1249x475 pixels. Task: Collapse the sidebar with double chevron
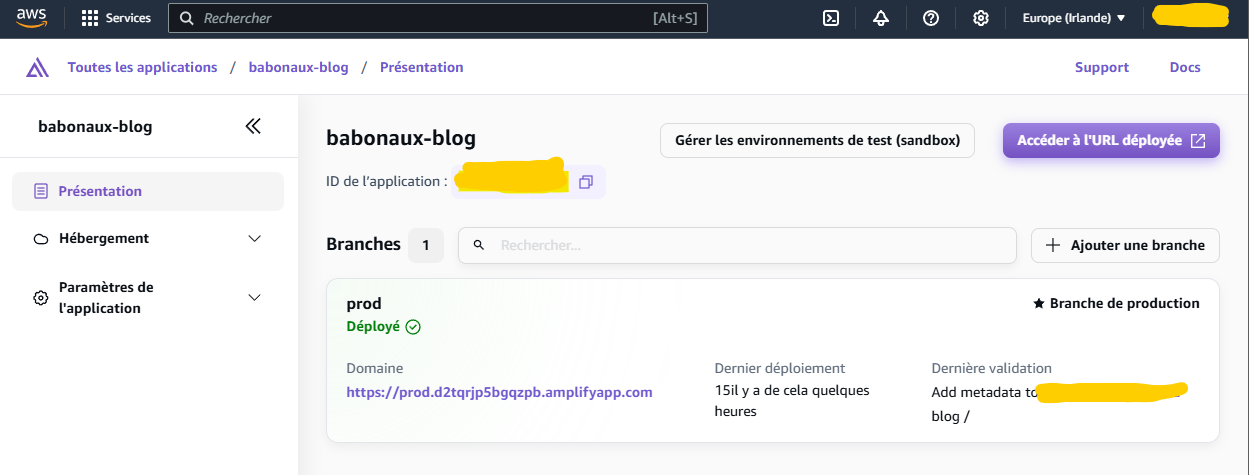(253, 126)
